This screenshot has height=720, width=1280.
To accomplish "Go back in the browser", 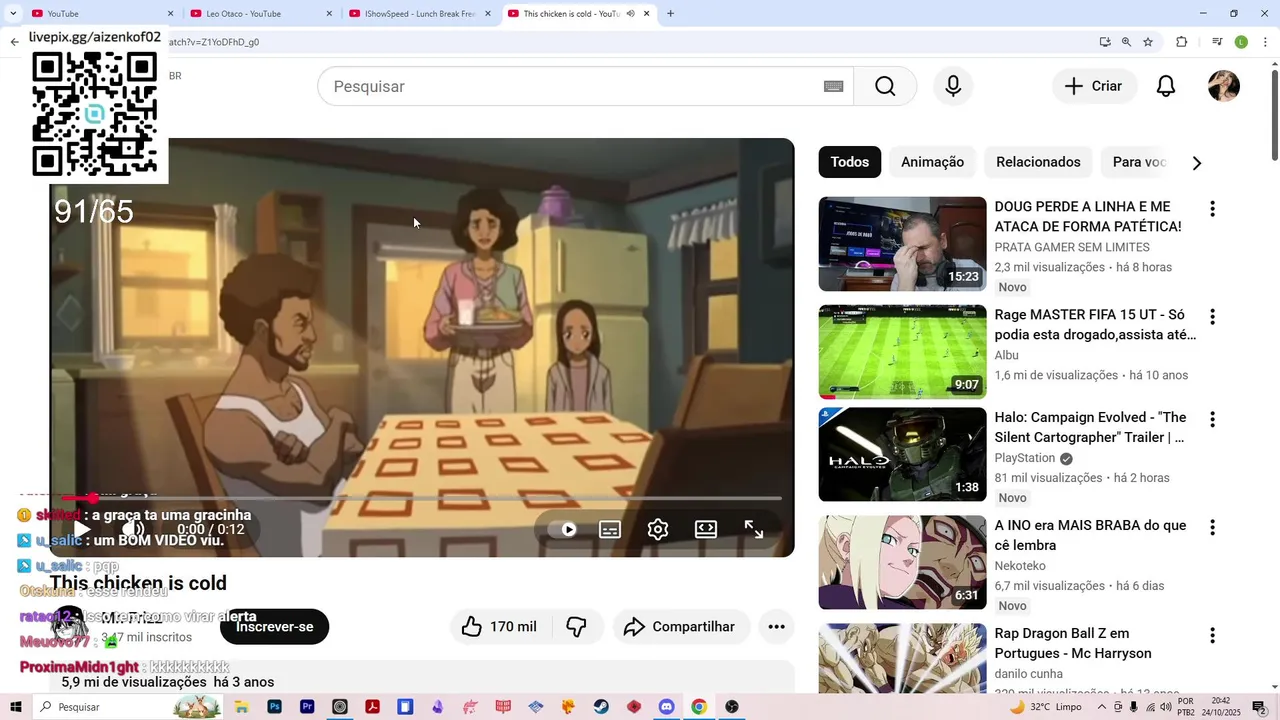I will tap(14, 42).
